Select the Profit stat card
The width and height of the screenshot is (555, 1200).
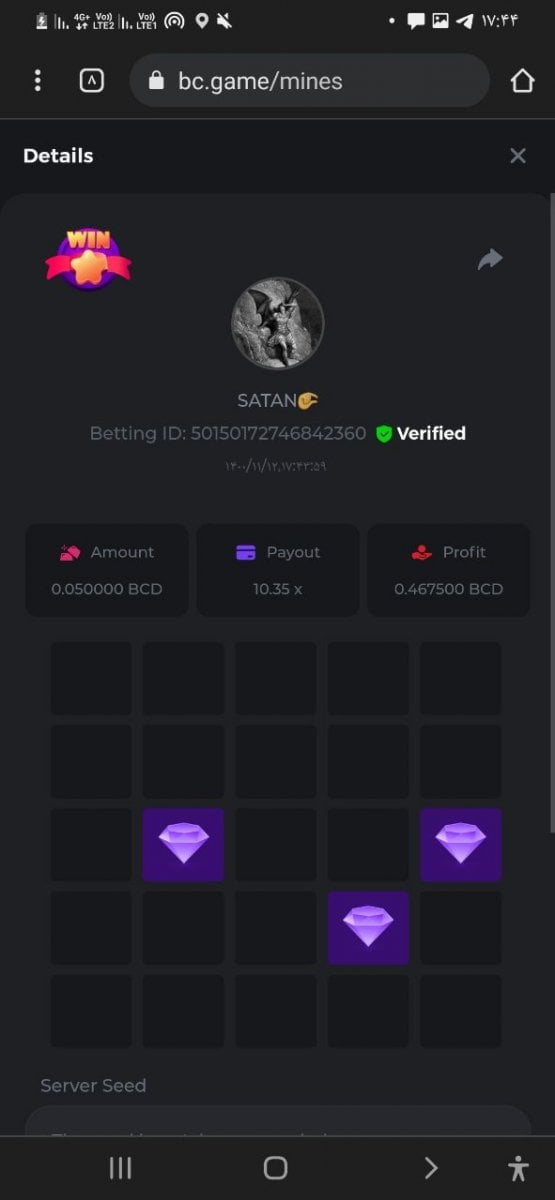448,570
